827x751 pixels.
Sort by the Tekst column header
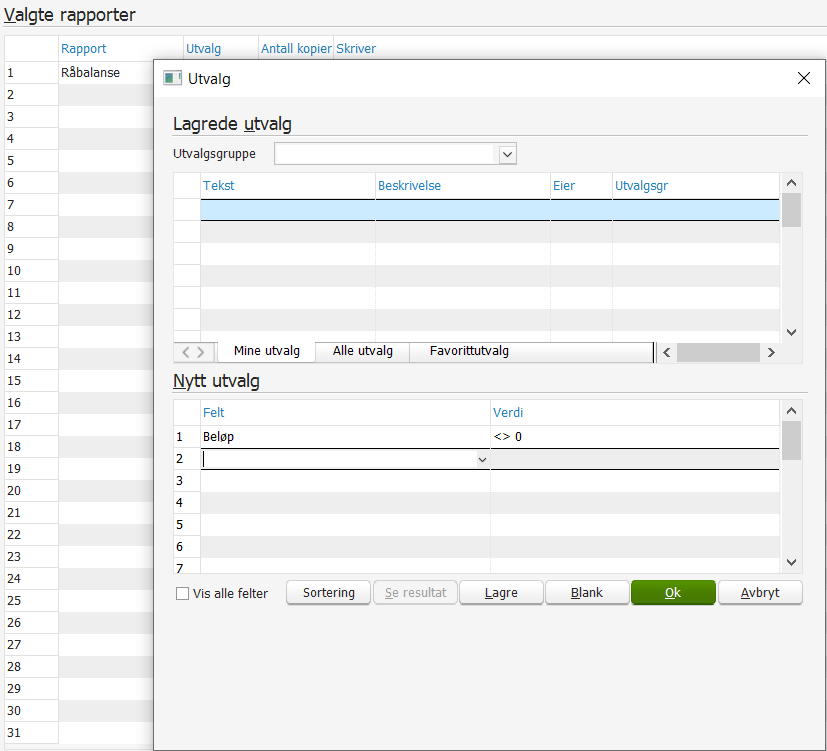coord(287,186)
